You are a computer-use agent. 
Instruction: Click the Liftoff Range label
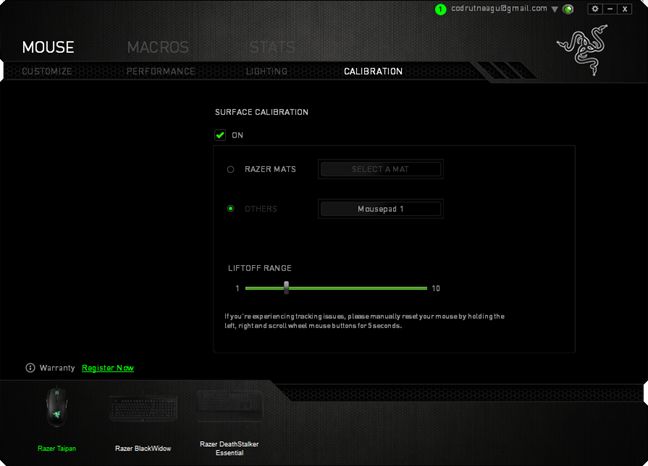coord(260,268)
